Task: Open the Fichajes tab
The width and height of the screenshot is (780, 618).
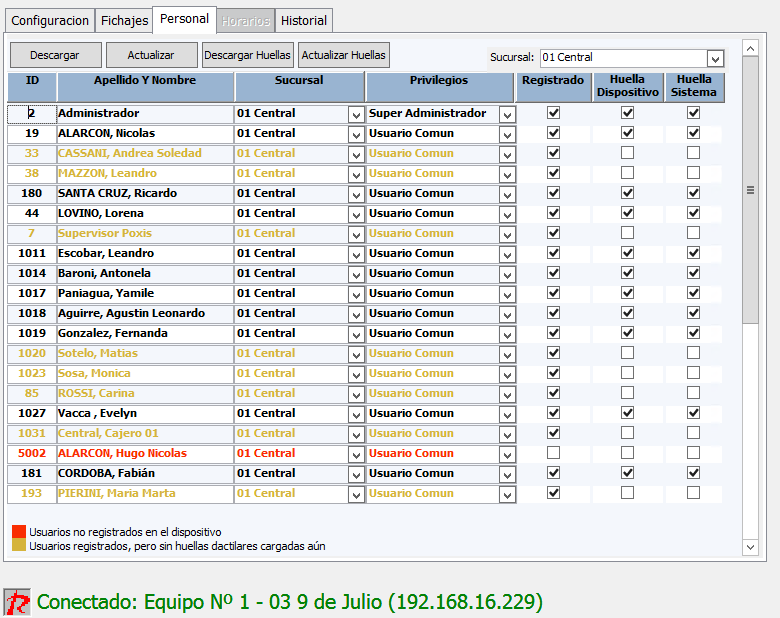Action: pos(124,20)
